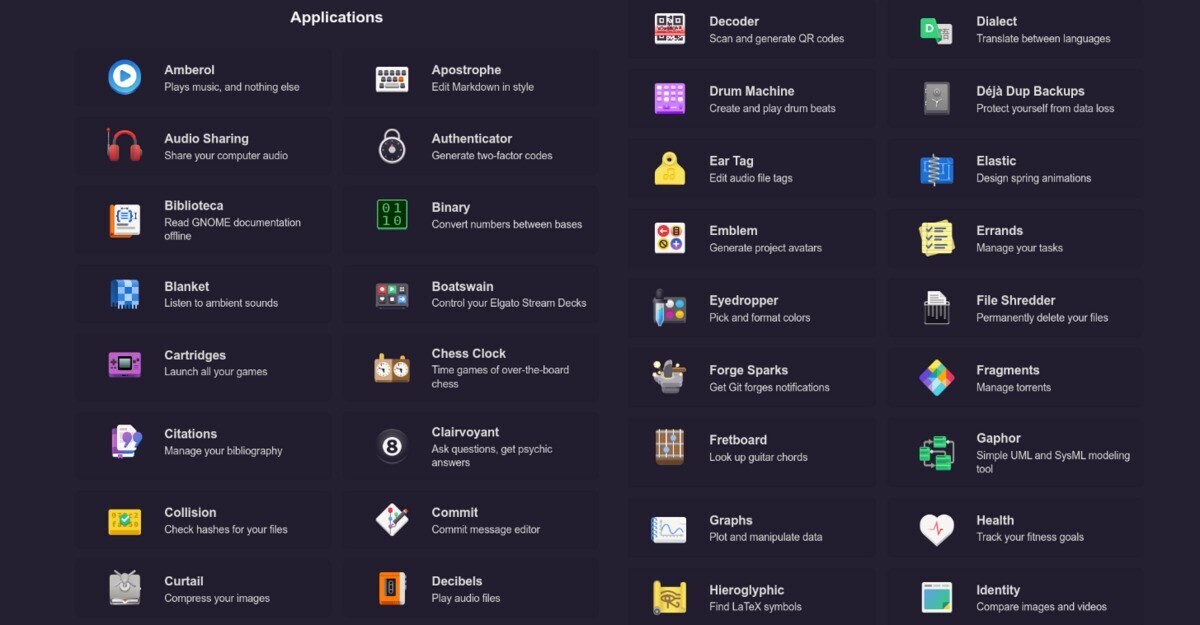Viewport: 1200px width, 625px height.
Task: Select the Audio Sharing headphones icon
Action: (125, 146)
